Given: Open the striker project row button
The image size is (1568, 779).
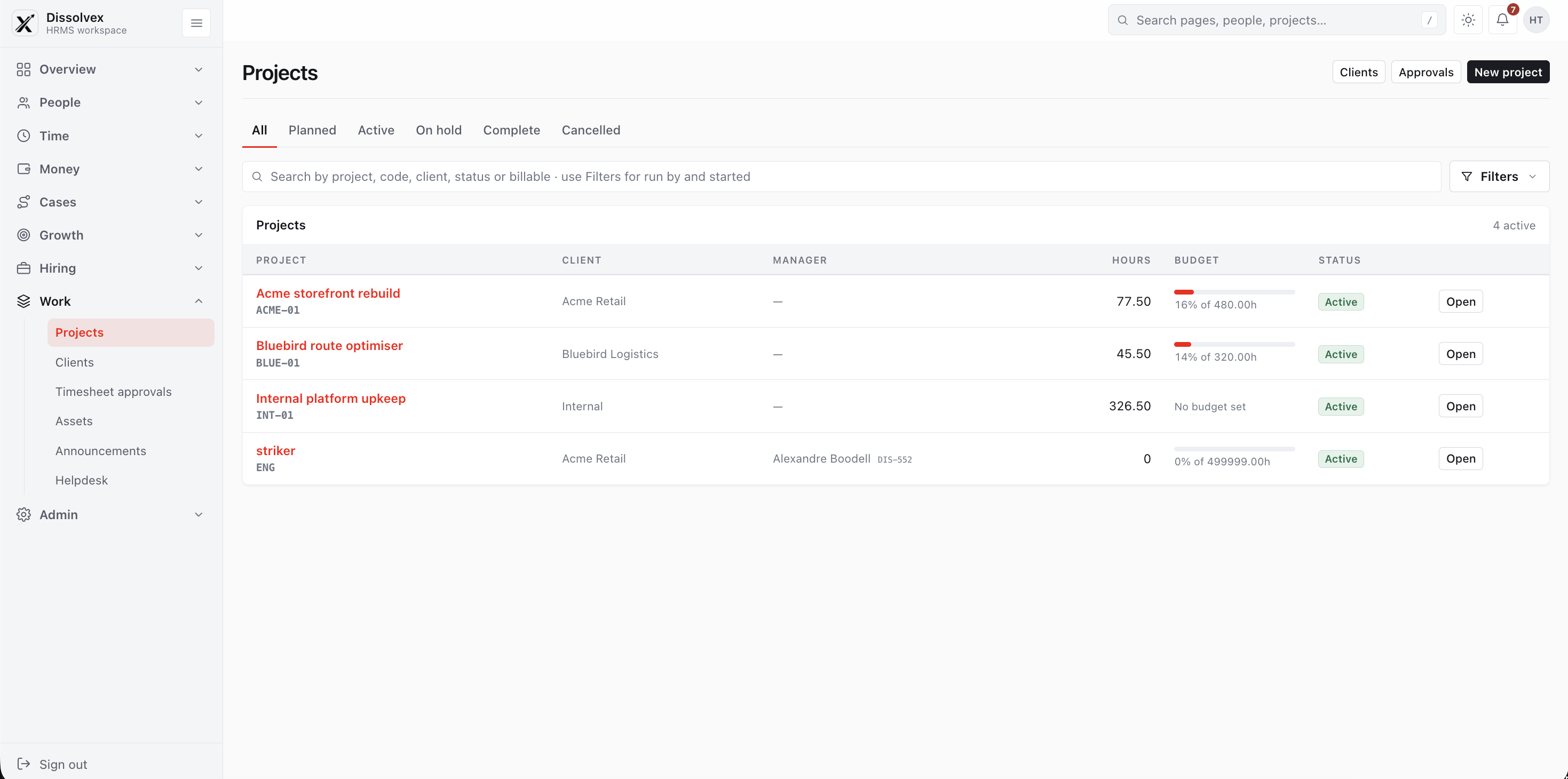Looking at the screenshot, I should [1461, 458].
